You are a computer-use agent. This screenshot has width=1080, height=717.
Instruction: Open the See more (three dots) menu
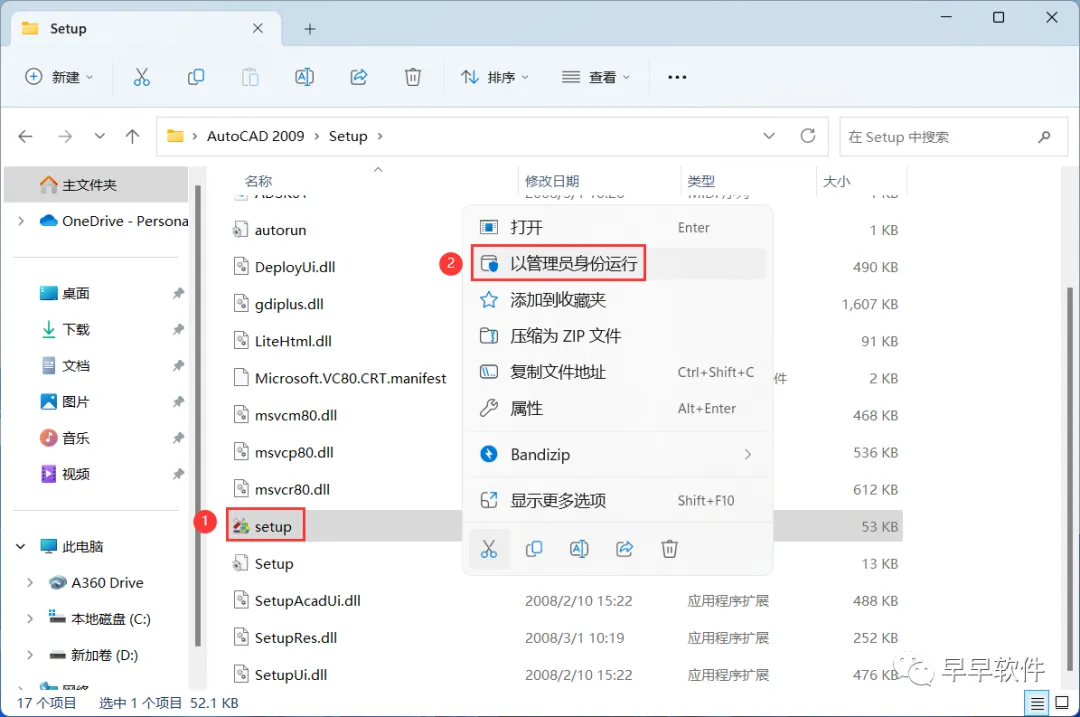click(x=677, y=77)
